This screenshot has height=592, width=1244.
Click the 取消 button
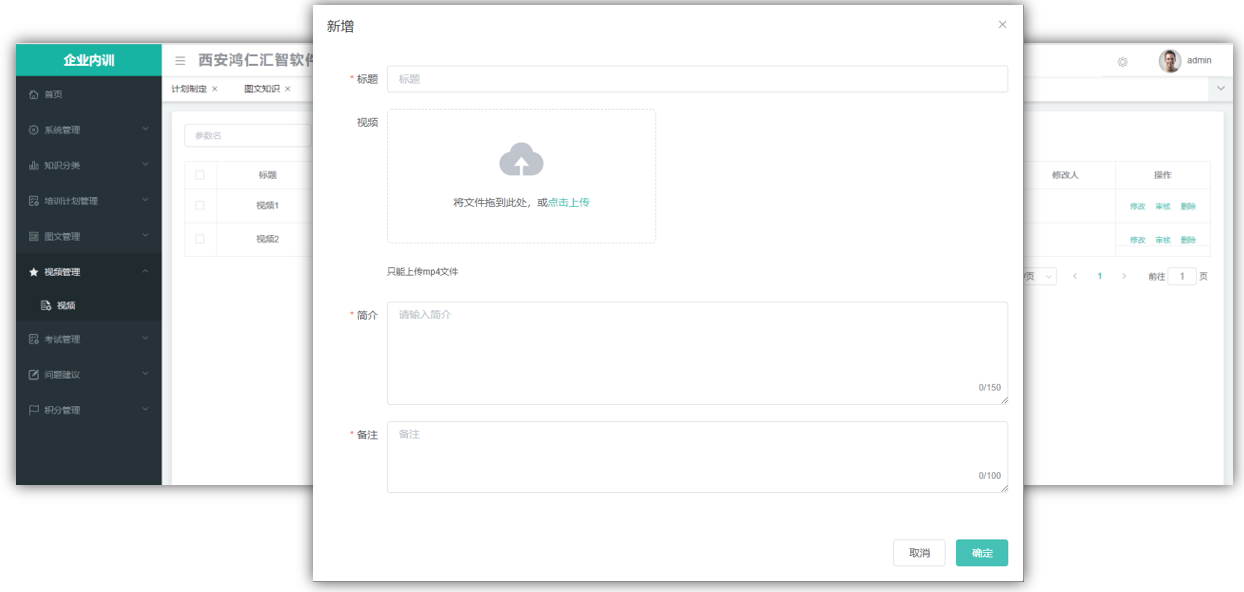point(919,553)
